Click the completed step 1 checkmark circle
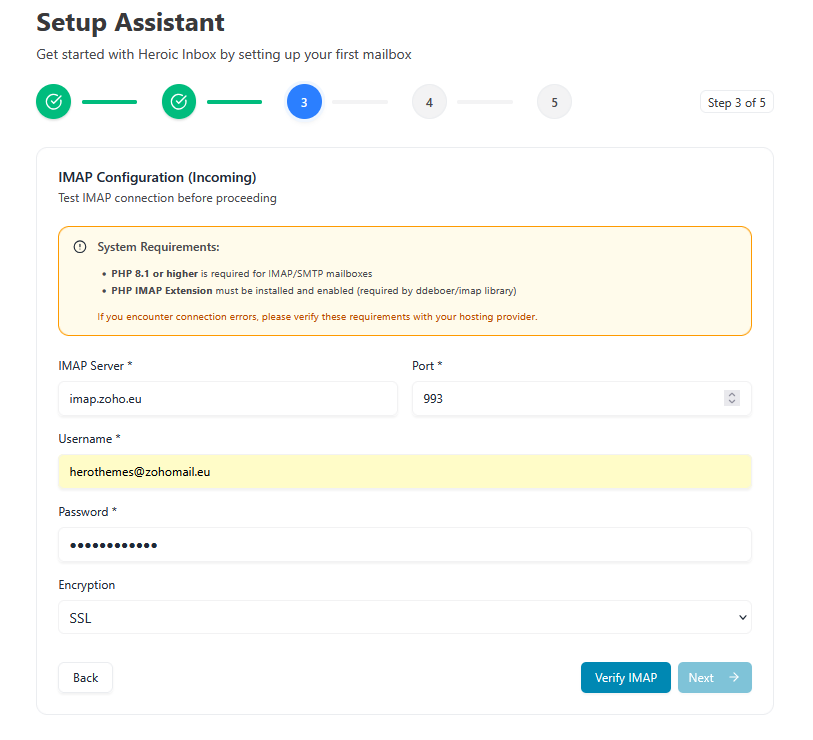The height and width of the screenshot is (740, 813). coord(54,102)
